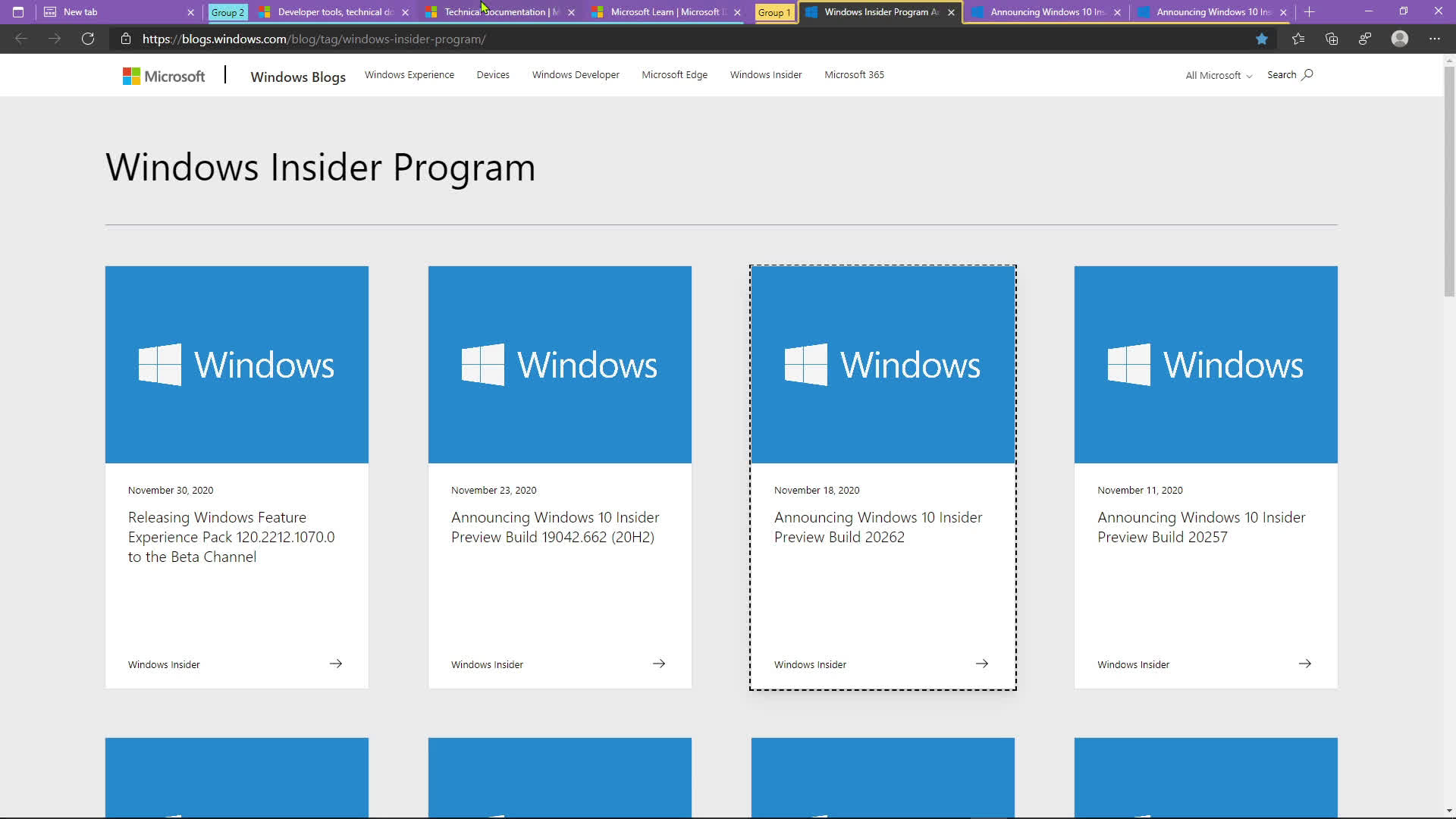Image resolution: width=1456 pixels, height=819 pixels.
Task: Open the Settings and more ellipsis menu
Action: (x=1434, y=39)
